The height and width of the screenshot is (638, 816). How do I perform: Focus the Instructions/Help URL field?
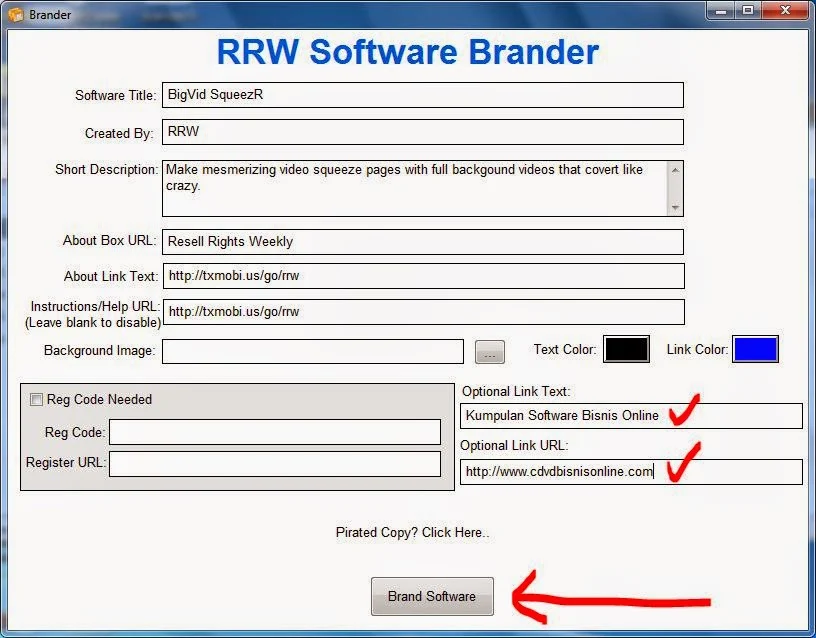(x=424, y=312)
